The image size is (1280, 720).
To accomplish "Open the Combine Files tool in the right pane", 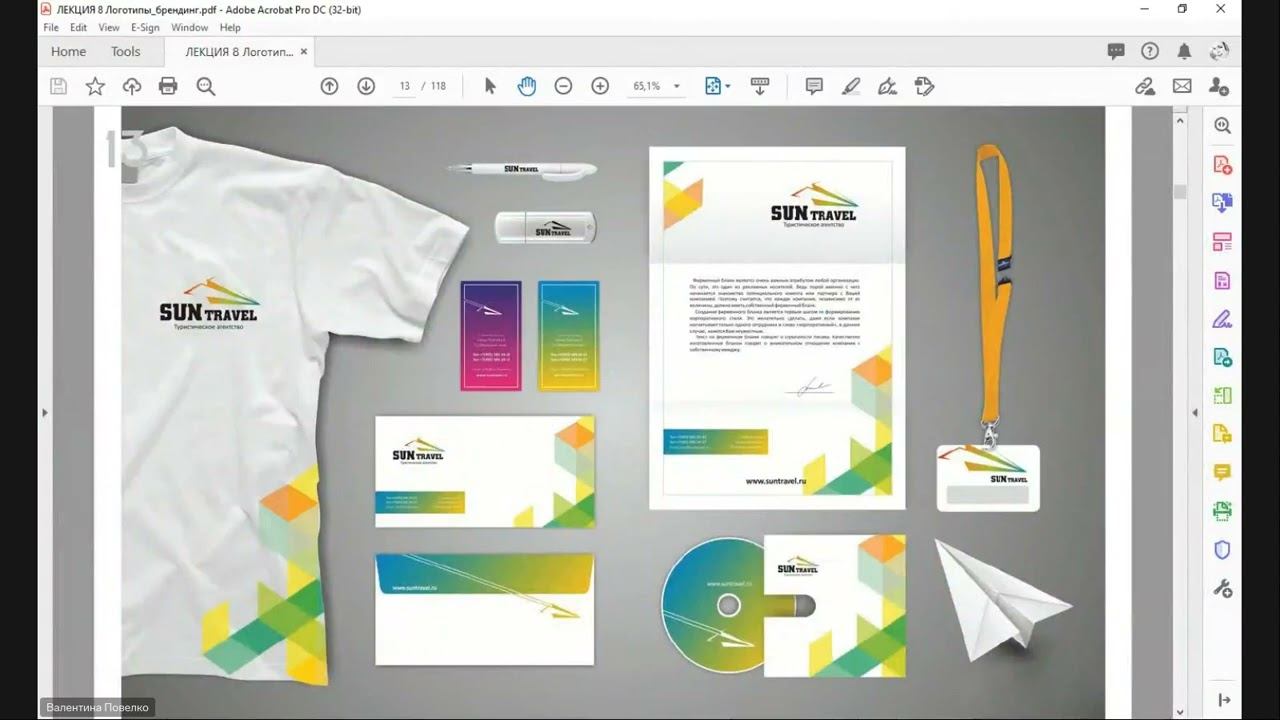I will 1222,203.
